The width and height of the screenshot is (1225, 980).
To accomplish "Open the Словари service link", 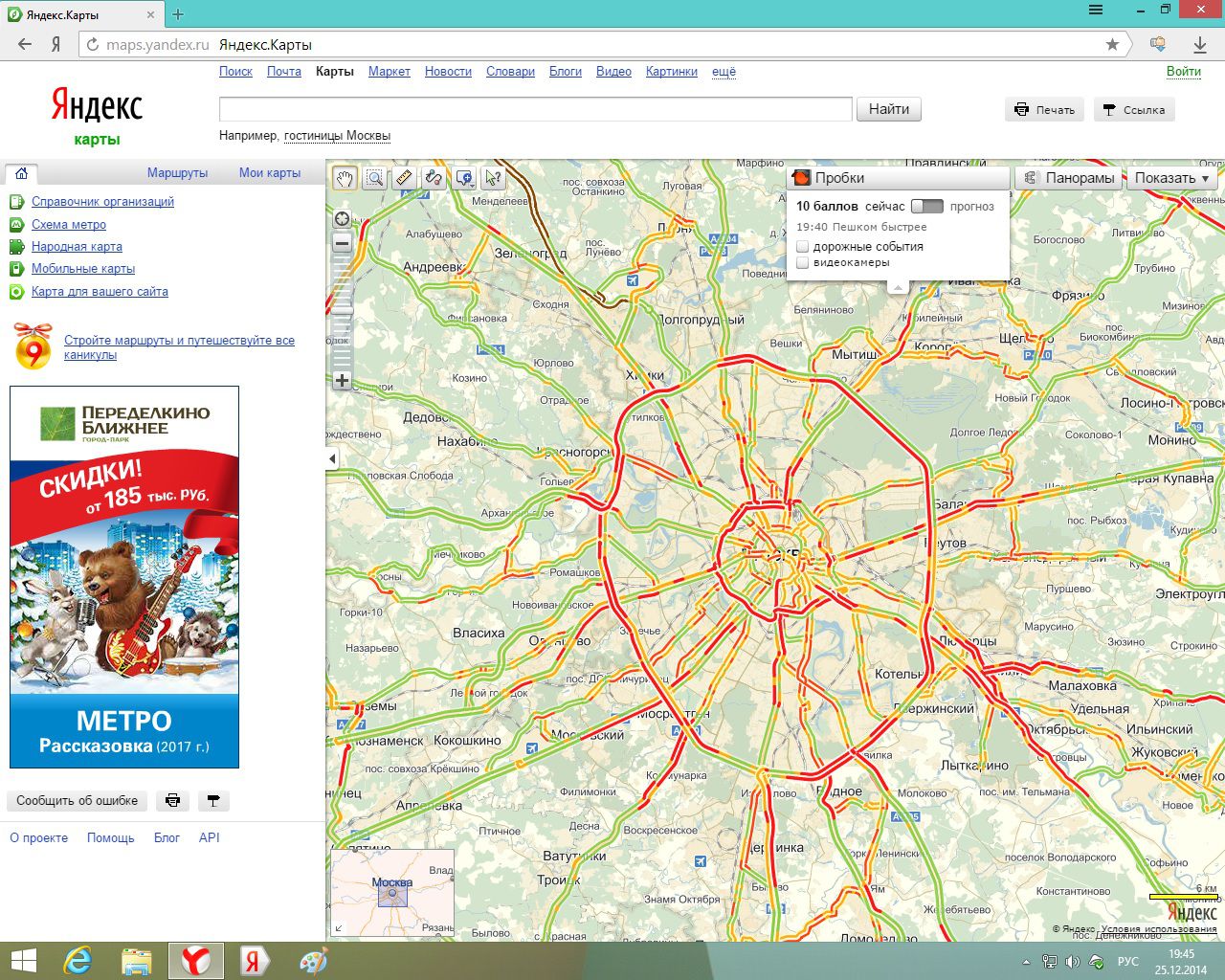I will (510, 72).
